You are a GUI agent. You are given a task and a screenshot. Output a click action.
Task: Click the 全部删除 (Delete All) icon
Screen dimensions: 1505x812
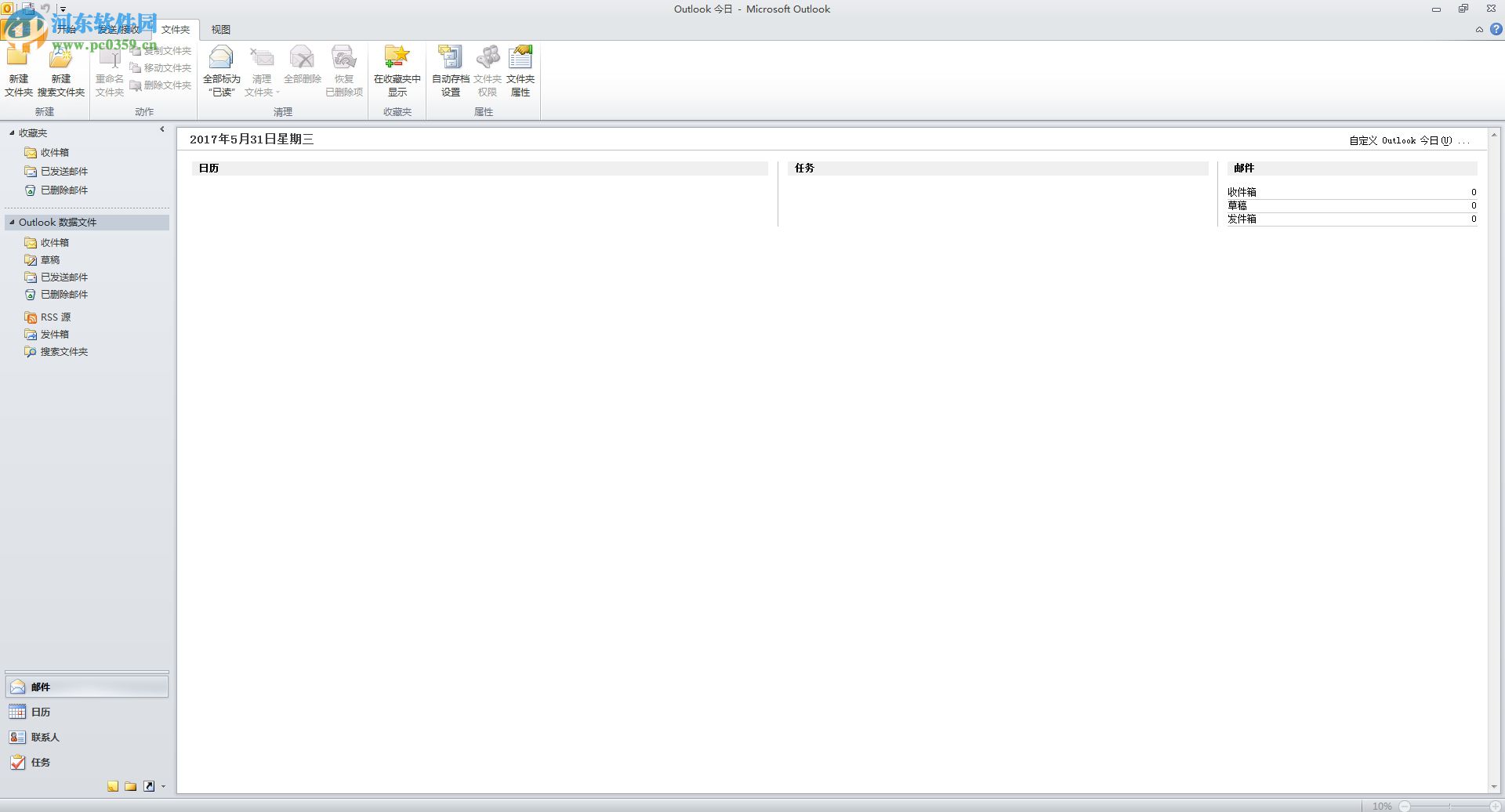pyautogui.click(x=303, y=67)
